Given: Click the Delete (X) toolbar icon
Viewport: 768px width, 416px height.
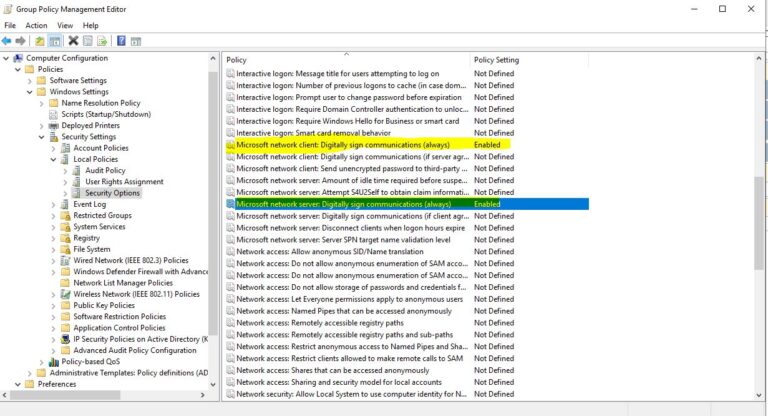Looking at the screenshot, I should pos(73,41).
